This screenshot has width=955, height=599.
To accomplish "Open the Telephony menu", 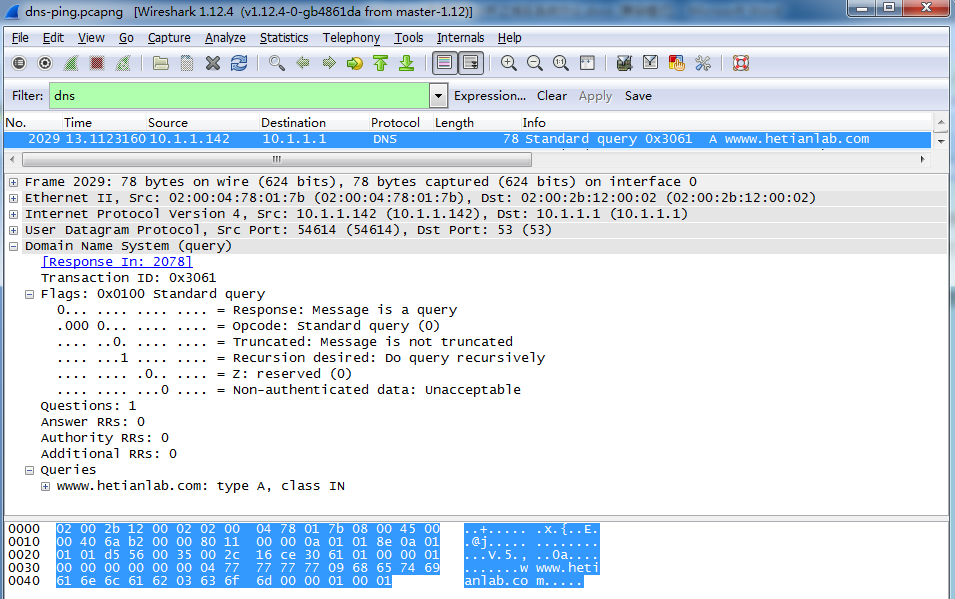I will (351, 38).
